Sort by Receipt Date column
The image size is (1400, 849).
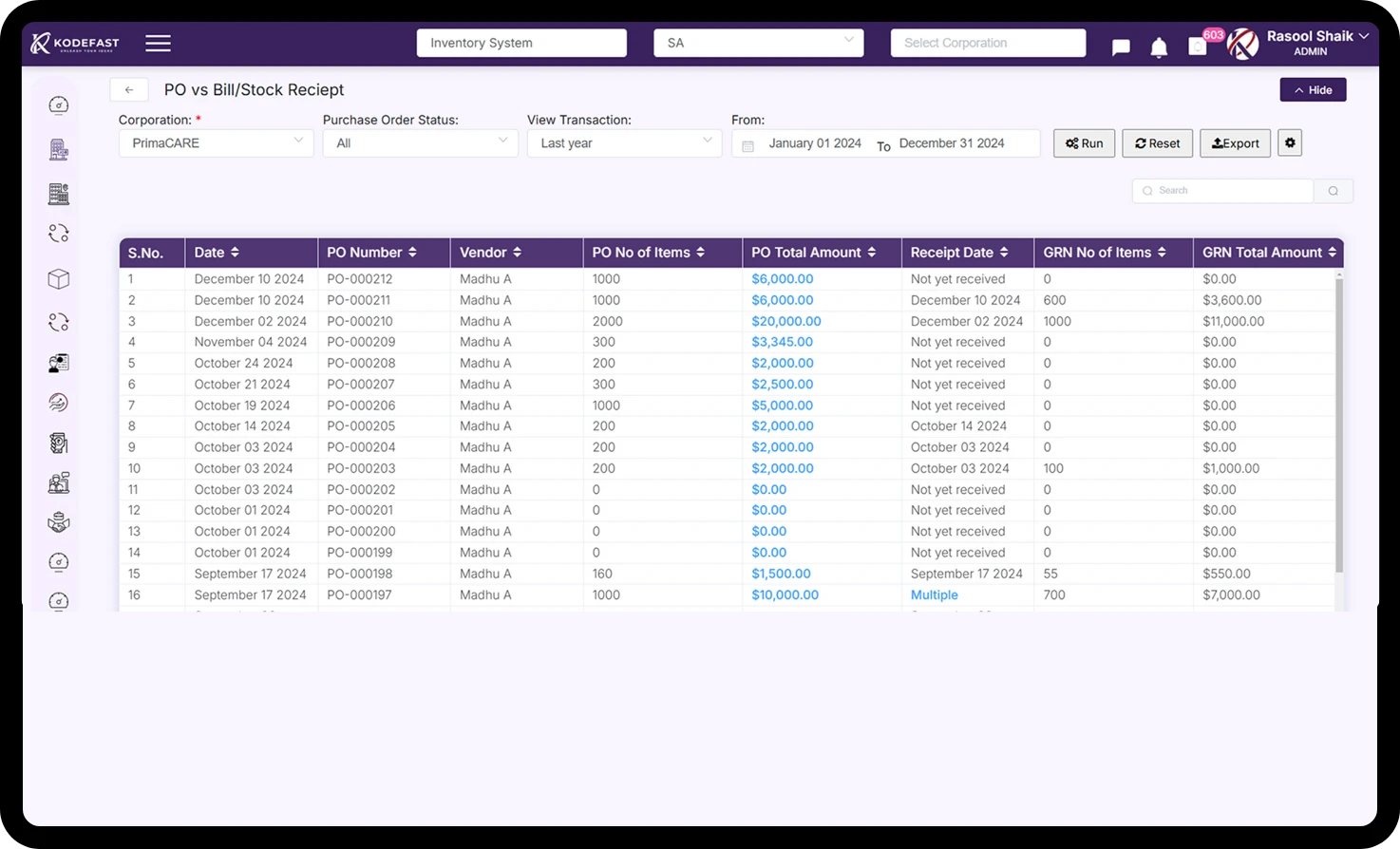pyautogui.click(x=1004, y=253)
